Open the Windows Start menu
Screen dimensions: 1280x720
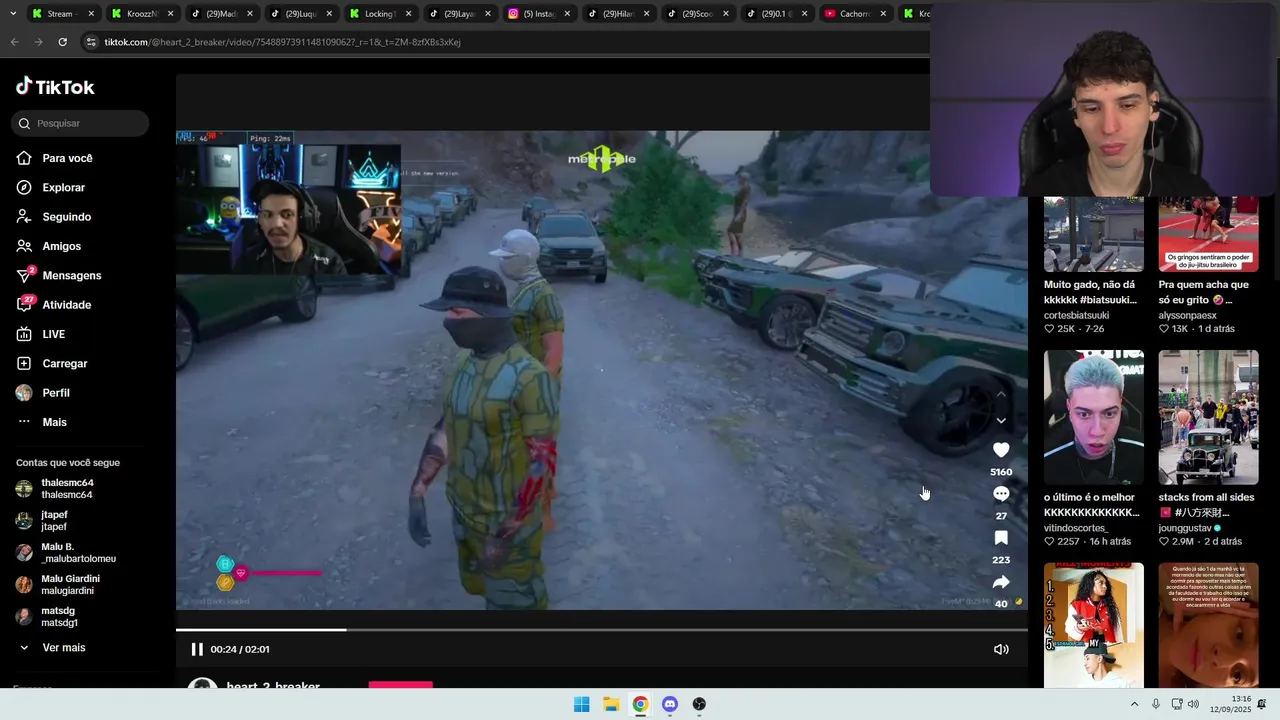pyautogui.click(x=581, y=704)
